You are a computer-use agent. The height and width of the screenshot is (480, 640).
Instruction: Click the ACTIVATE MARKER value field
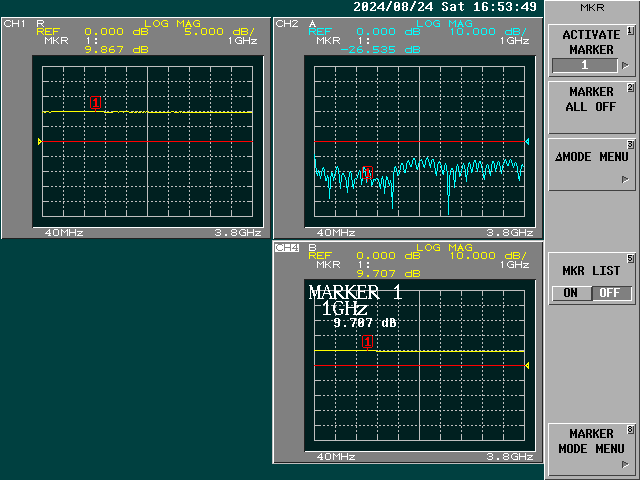(585, 65)
